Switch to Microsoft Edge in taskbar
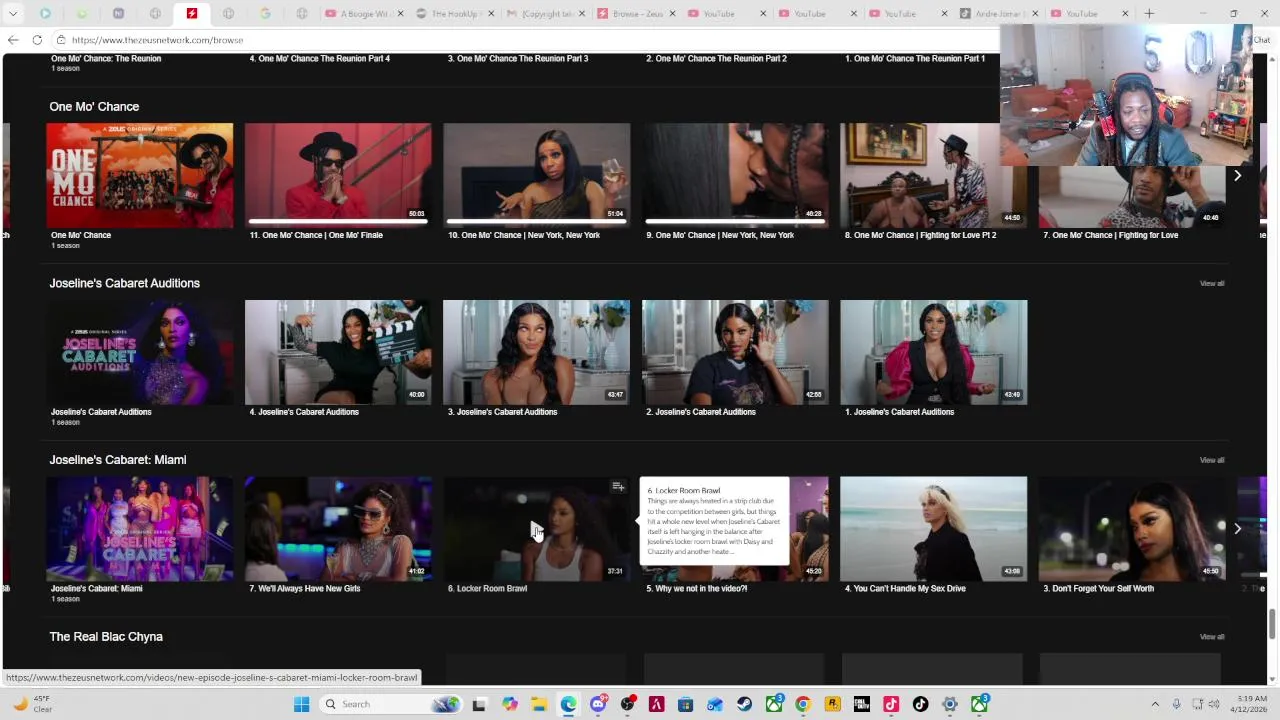1280x720 pixels. click(x=569, y=704)
